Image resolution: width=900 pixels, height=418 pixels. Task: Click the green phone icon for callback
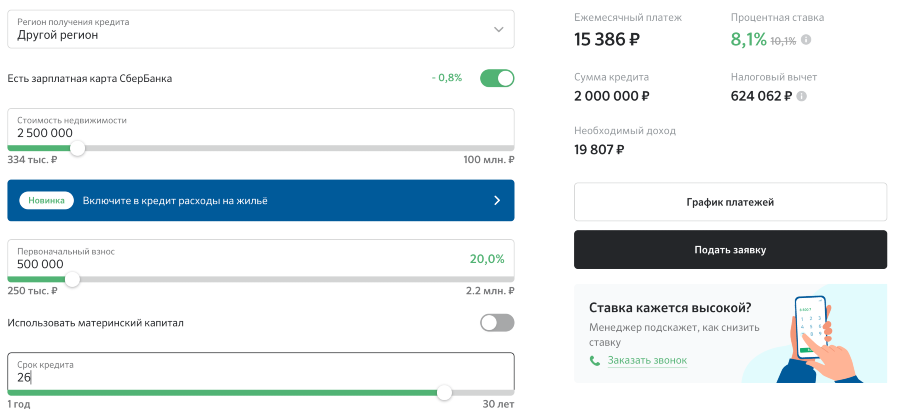(x=595, y=361)
